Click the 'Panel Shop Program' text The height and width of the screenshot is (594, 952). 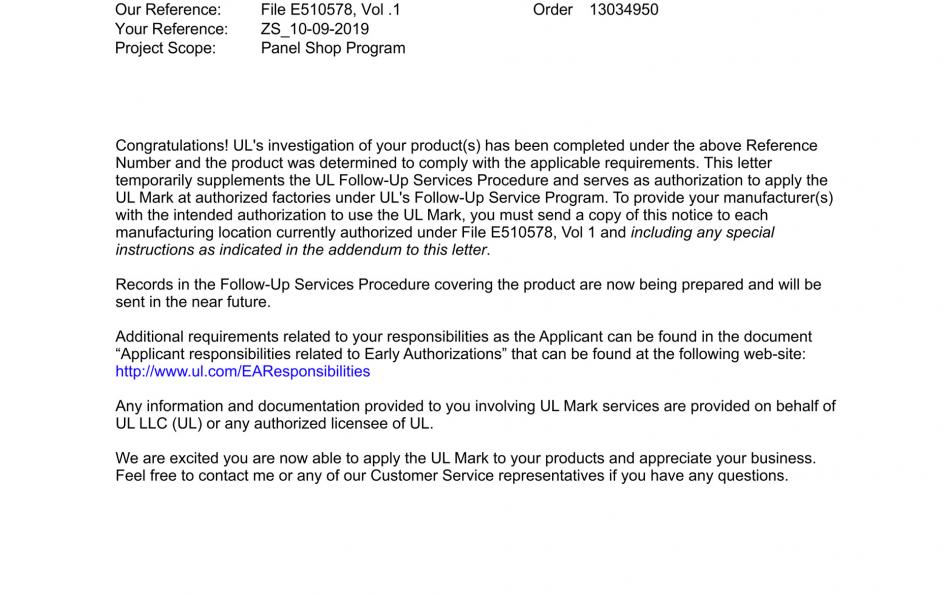coord(333,48)
